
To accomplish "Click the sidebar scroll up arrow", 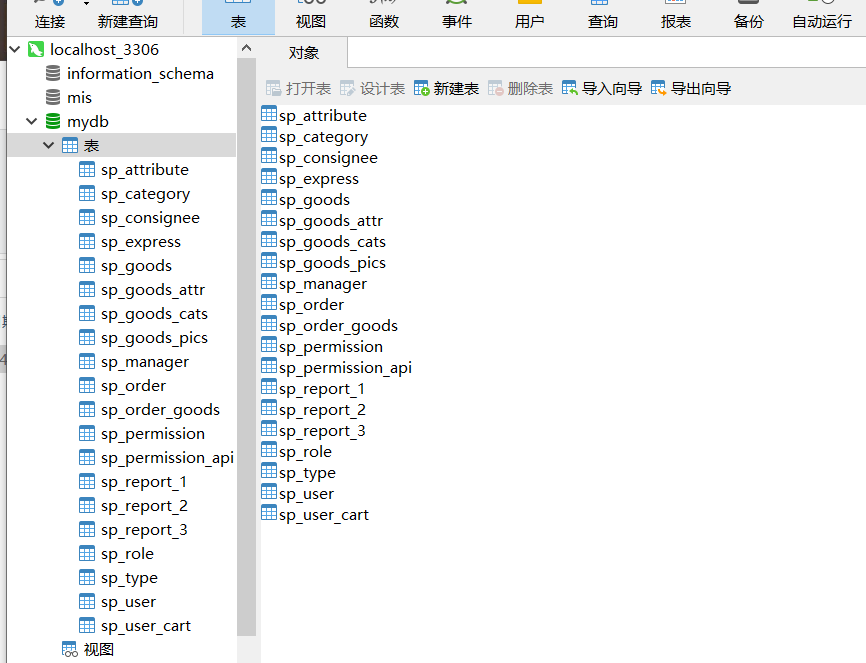I will 247,48.
